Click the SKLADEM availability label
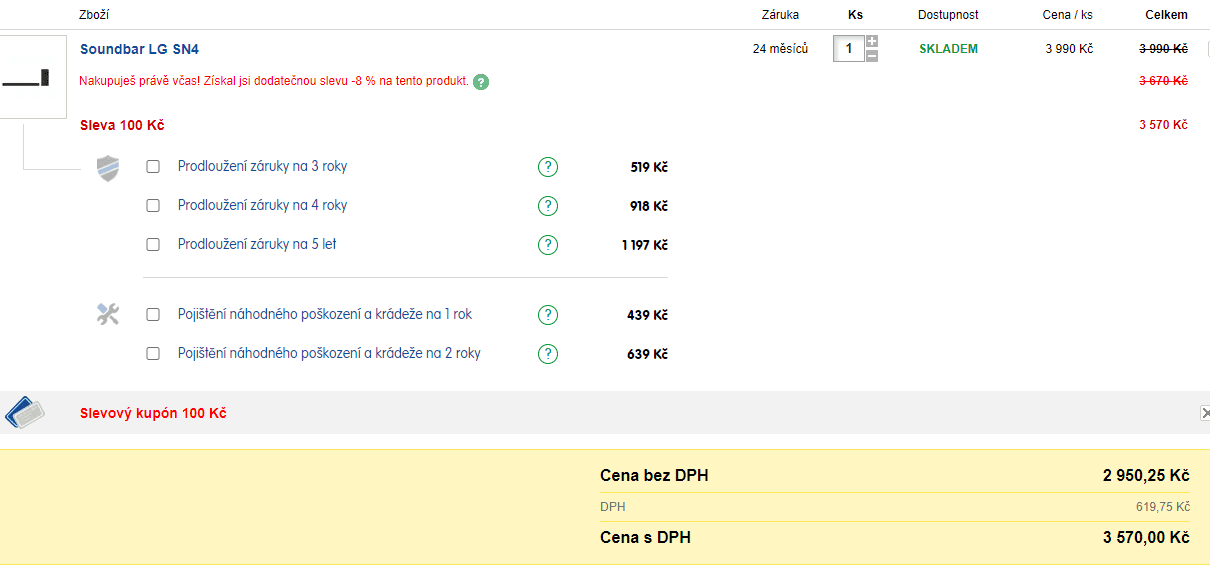The image size is (1210, 569). point(949,49)
